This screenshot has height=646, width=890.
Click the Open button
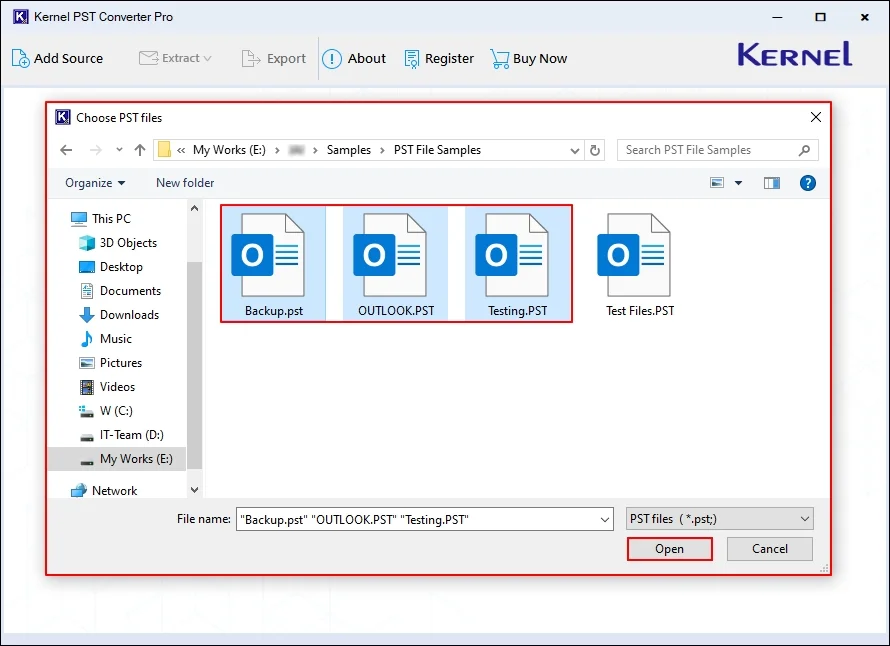(669, 549)
